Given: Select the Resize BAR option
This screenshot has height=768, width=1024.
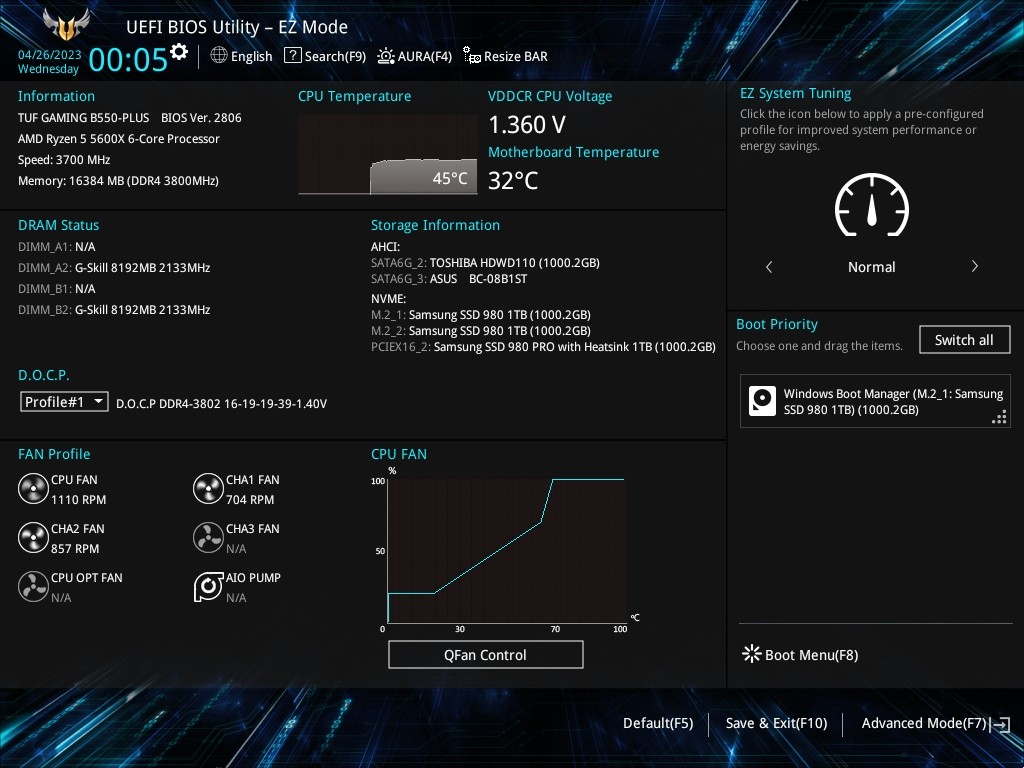Looking at the screenshot, I should tap(515, 56).
